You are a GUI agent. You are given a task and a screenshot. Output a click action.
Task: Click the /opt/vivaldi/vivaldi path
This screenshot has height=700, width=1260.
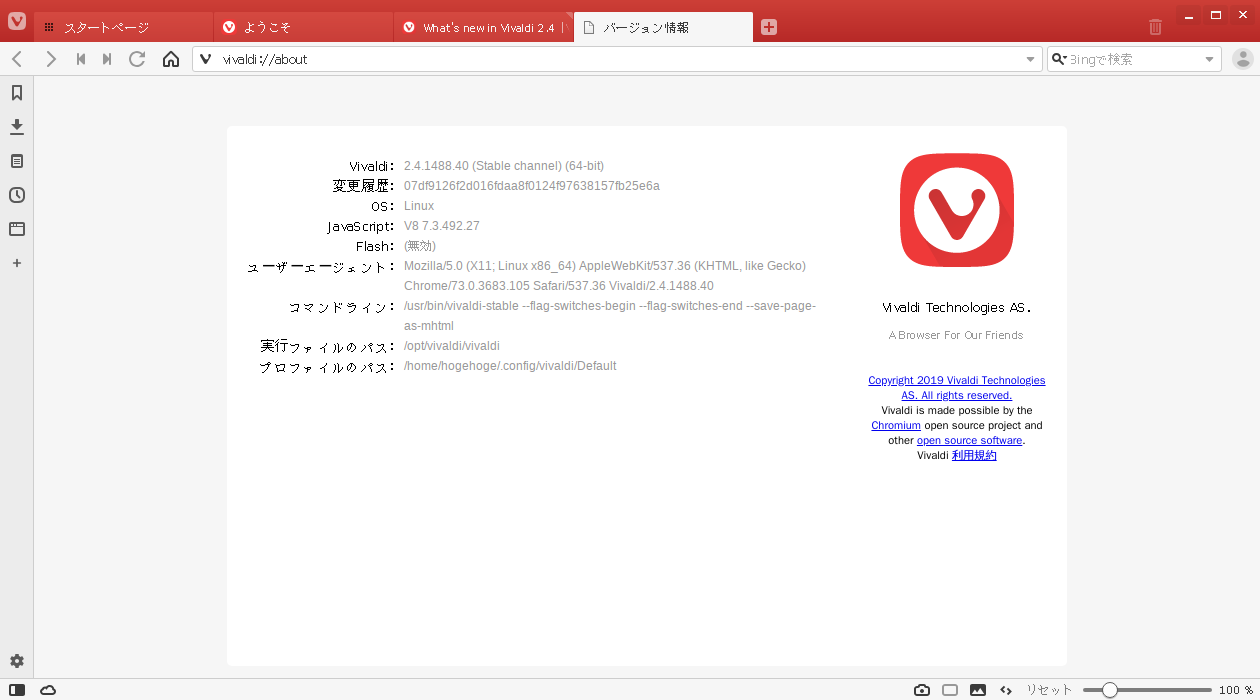[x=452, y=346]
